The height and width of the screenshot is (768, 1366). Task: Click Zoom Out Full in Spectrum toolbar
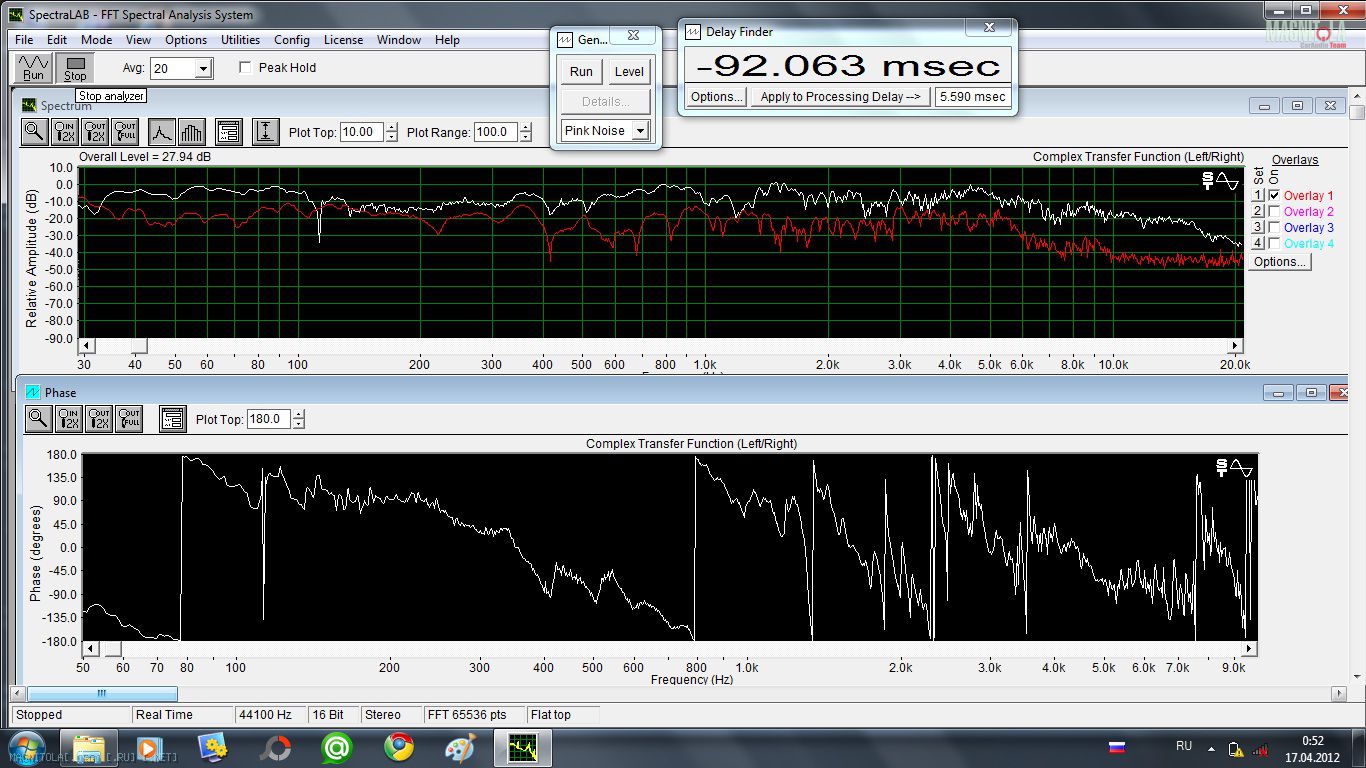[x=125, y=131]
